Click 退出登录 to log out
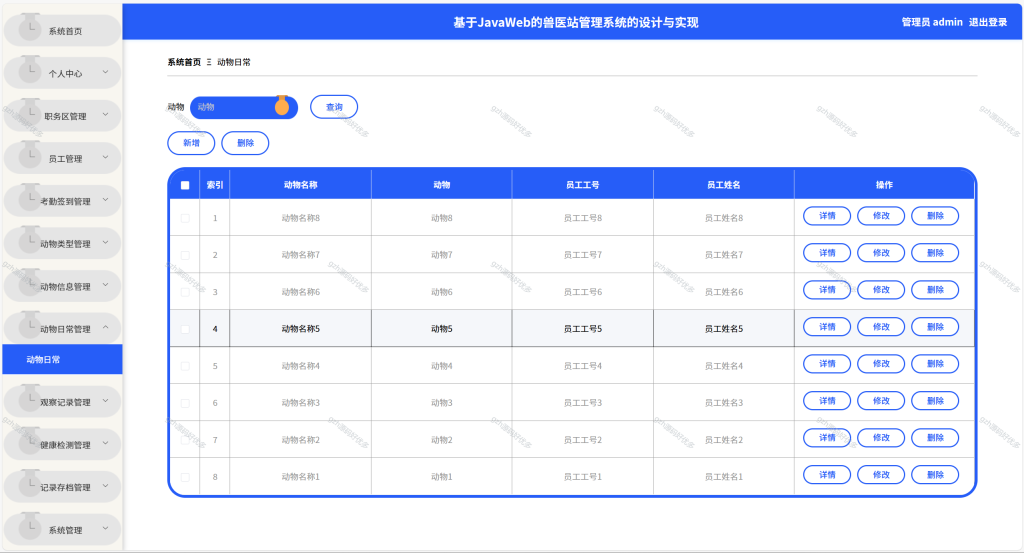This screenshot has width=1024, height=553. 987,22
